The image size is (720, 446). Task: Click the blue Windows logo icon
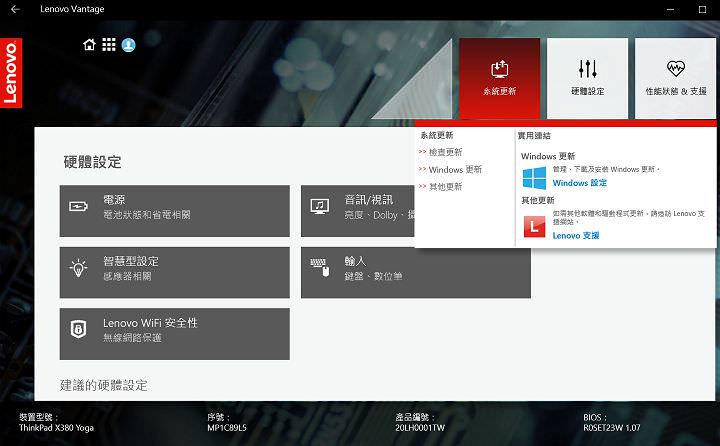pos(534,178)
